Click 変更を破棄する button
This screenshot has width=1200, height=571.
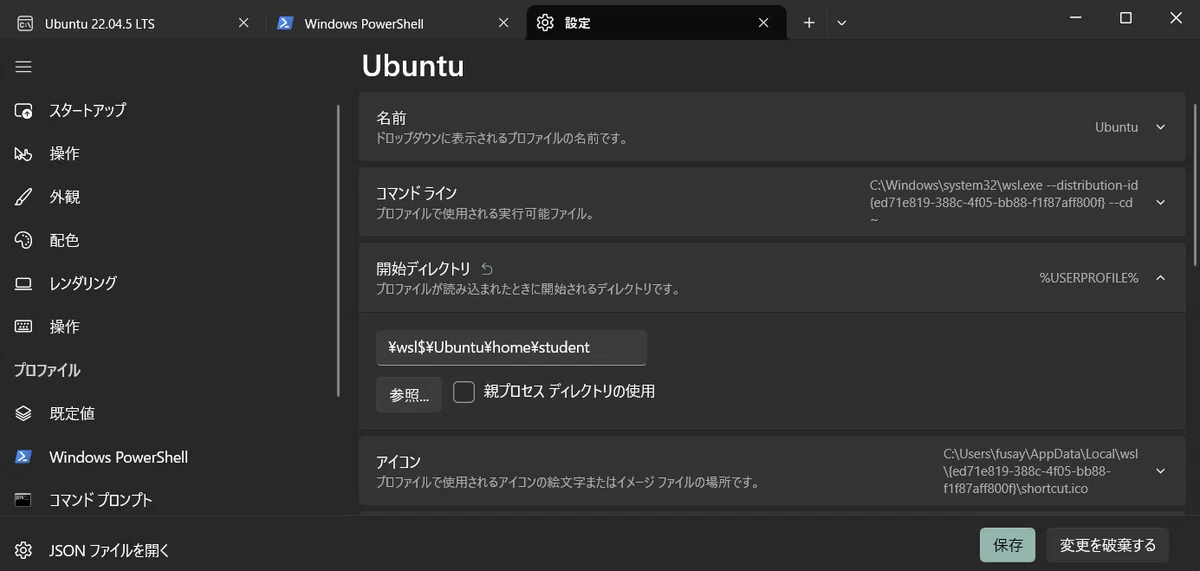1108,545
